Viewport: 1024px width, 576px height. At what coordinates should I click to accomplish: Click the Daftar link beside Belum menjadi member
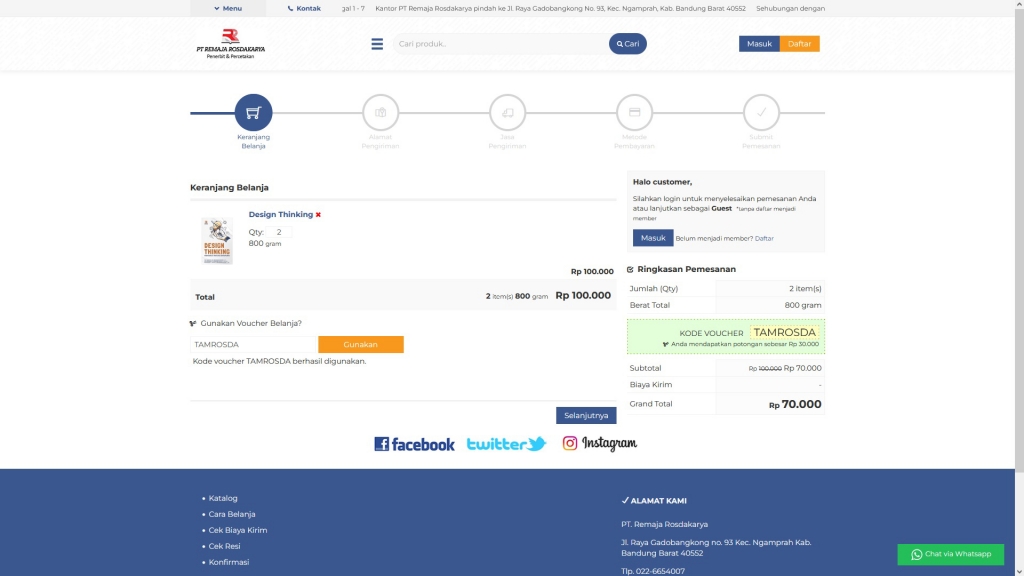pyautogui.click(x=764, y=238)
